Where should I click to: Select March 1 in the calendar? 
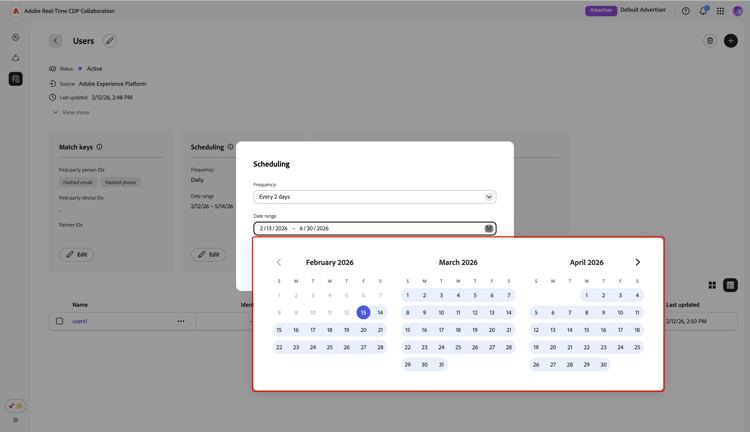tap(408, 295)
